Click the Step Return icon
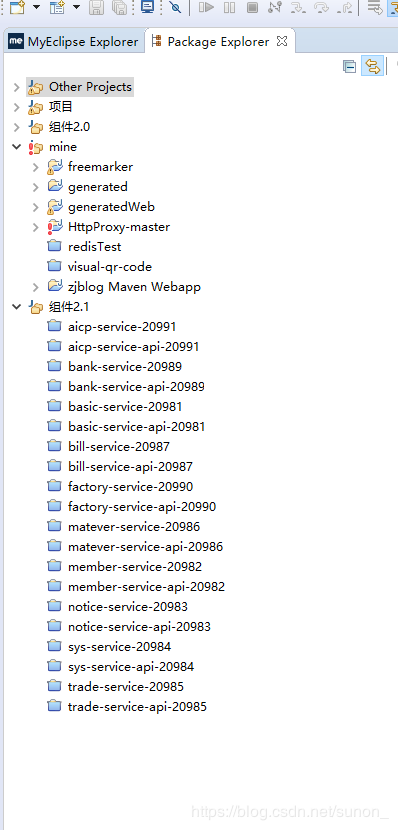Image resolution: width=398 pixels, height=830 pixels. pyautogui.click(x=345, y=7)
